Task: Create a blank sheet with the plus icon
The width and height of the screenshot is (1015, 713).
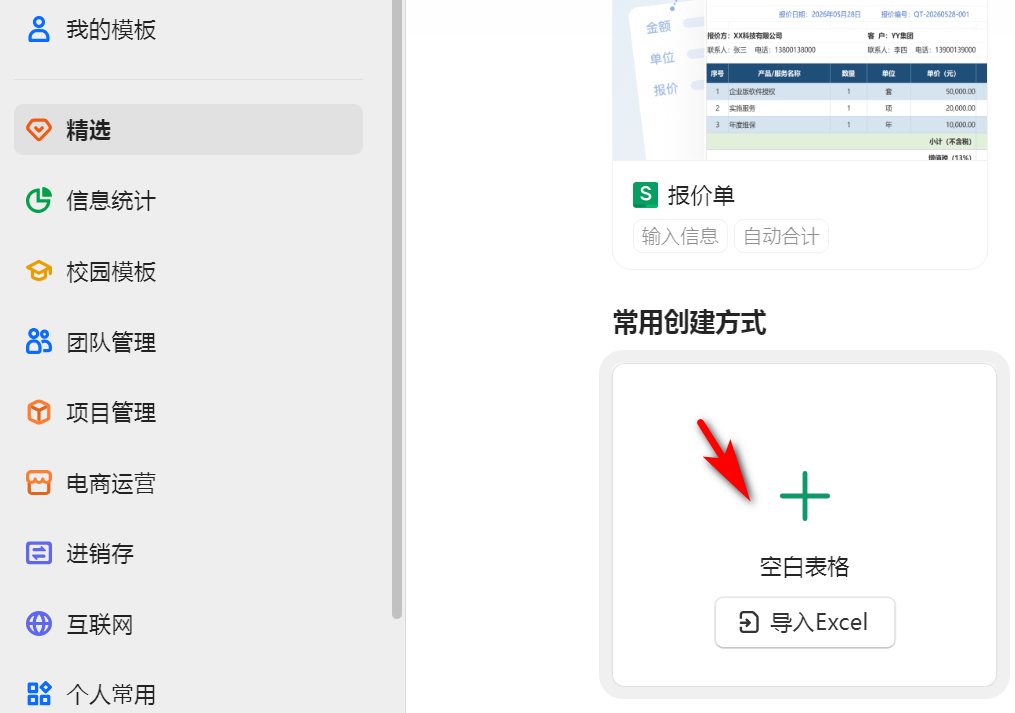Action: point(805,496)
